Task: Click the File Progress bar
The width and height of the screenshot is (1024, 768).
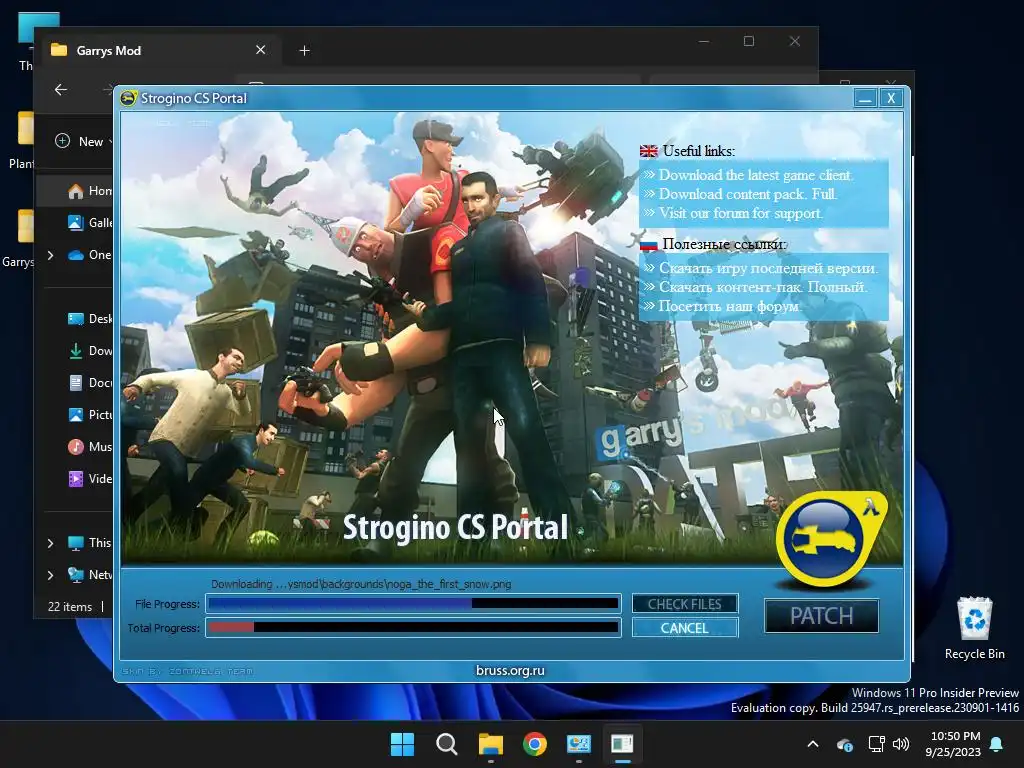Action: [x=413, y=603]
